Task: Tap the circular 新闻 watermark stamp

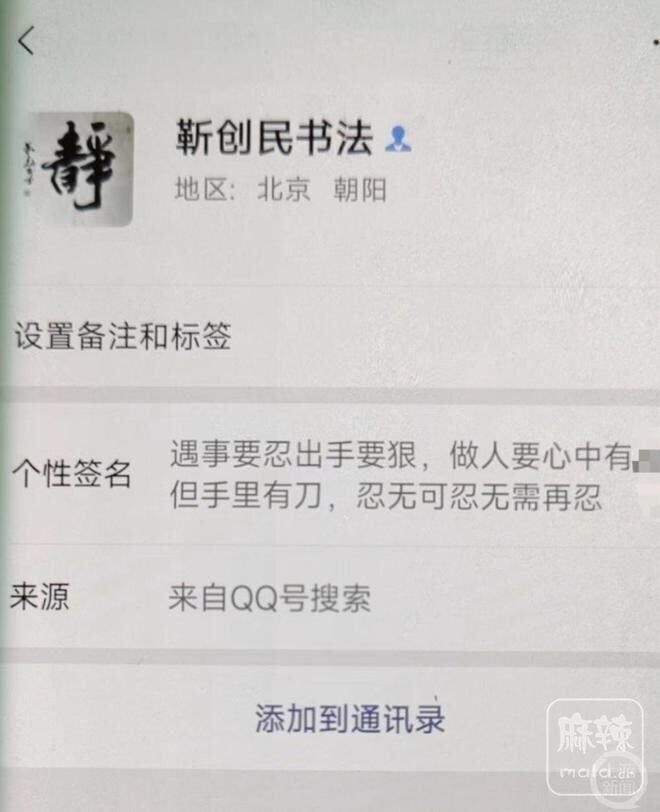Action: pyautogui.click(x=619, y=775)
